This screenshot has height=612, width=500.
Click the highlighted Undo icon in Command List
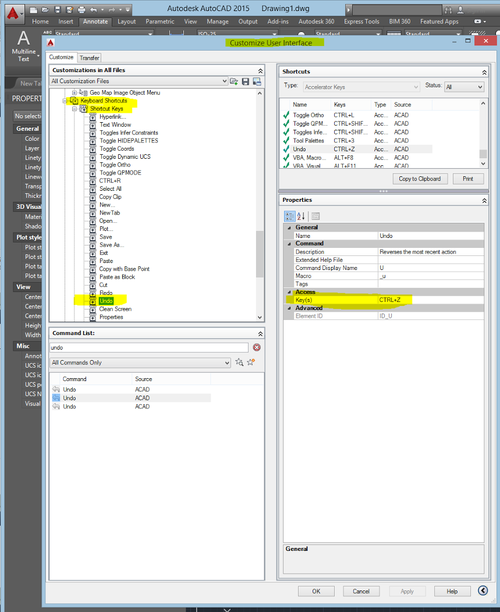click(x=56, y=398)
